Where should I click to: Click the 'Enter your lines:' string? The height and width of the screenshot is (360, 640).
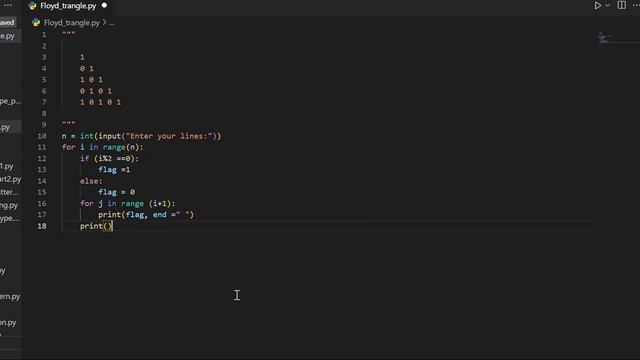click(169, 136)
